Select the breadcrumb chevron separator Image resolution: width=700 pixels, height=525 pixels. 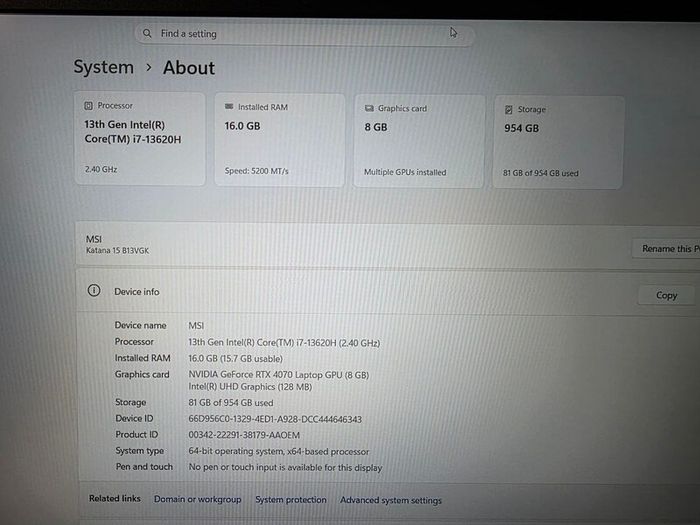click(x=149, y=67)
